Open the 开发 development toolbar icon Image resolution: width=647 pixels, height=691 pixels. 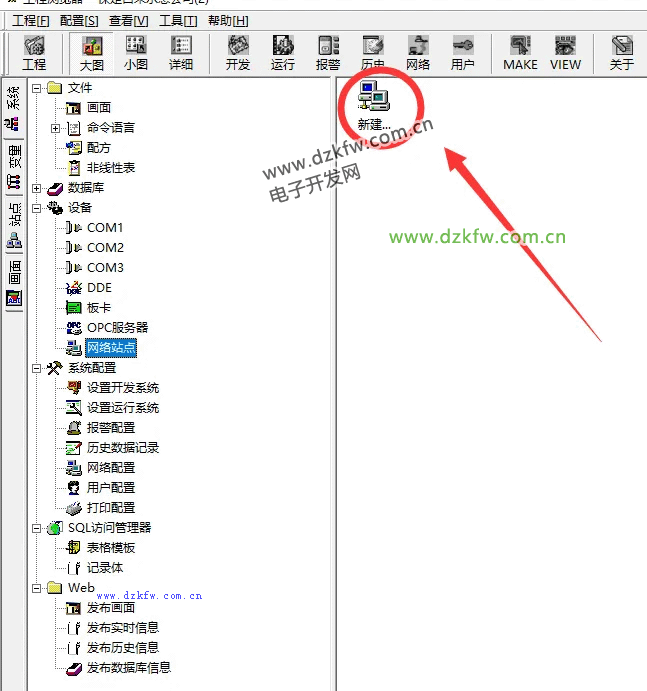tap(238, 52)
